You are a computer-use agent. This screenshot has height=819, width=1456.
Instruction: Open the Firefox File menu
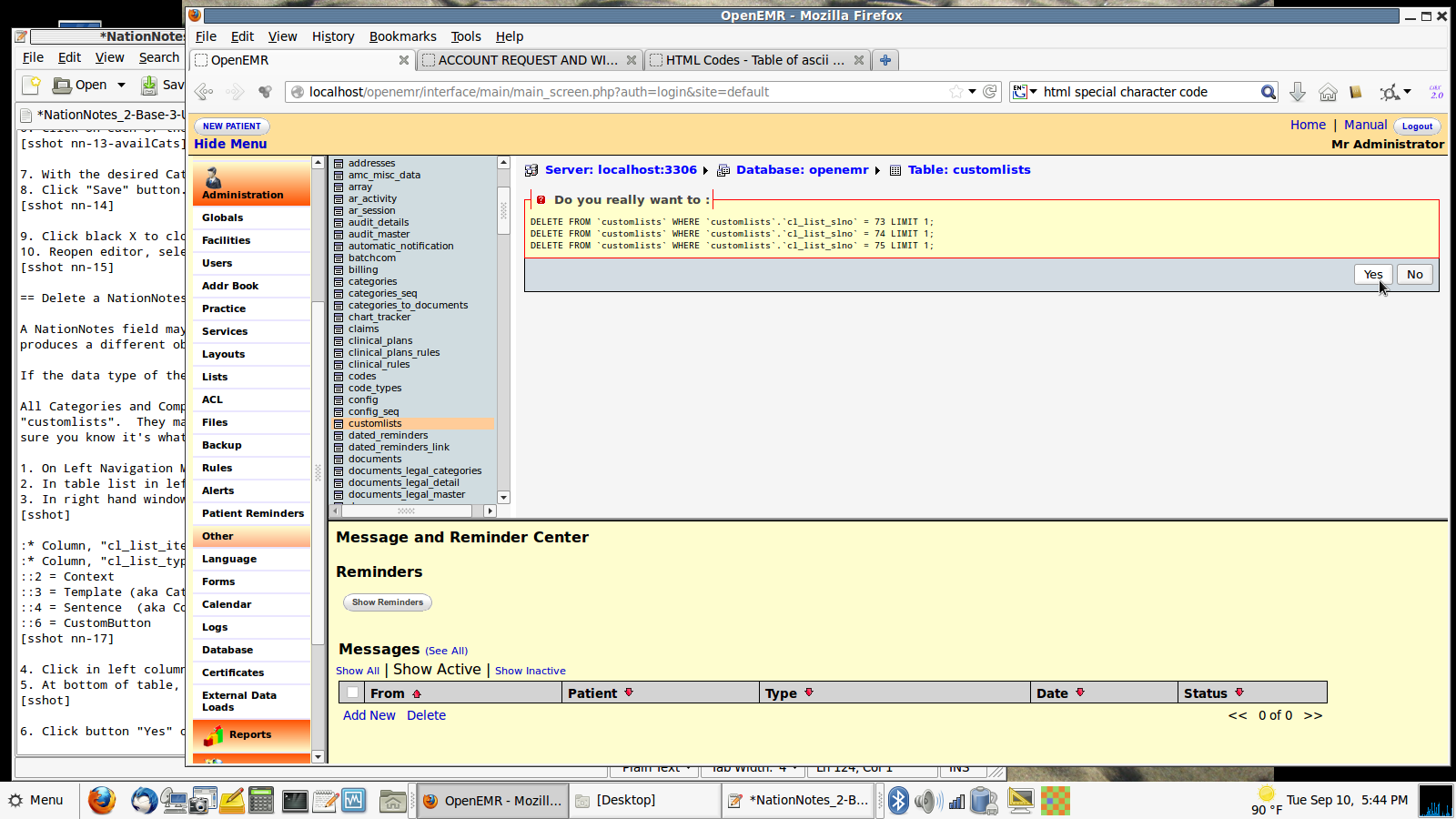(x=207, y=36)
